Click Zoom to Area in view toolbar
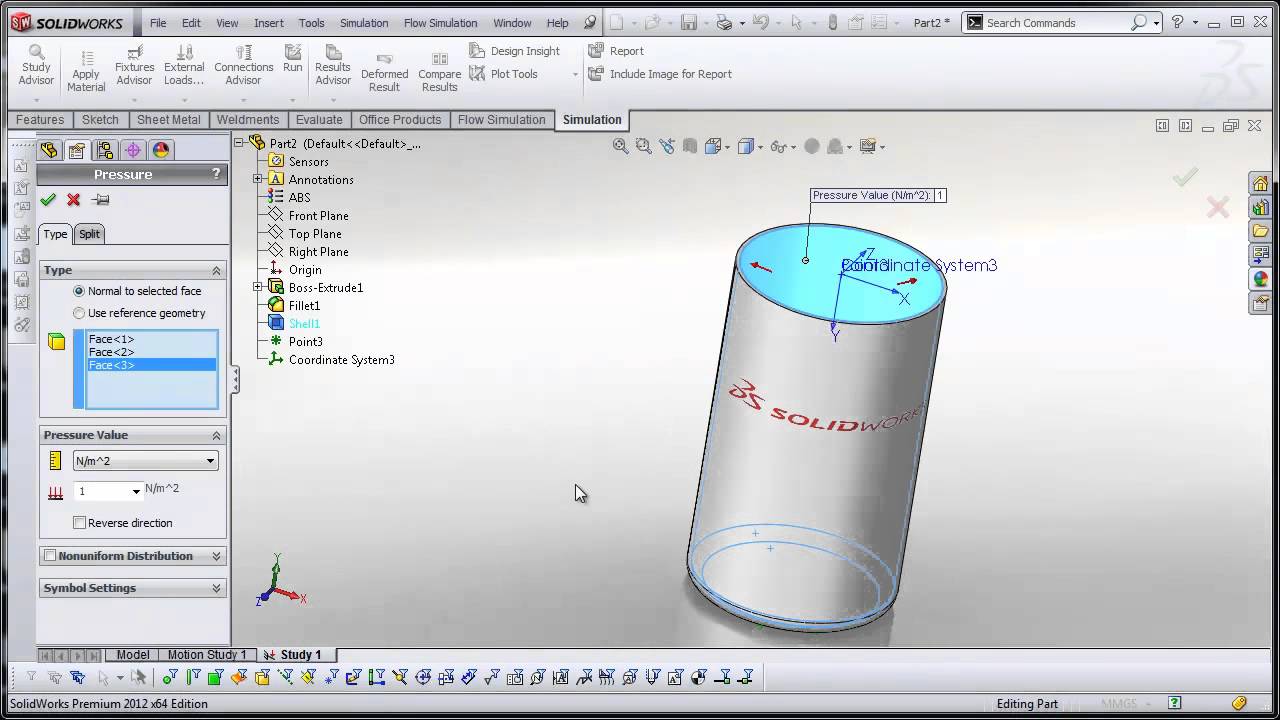 (643, 146)
